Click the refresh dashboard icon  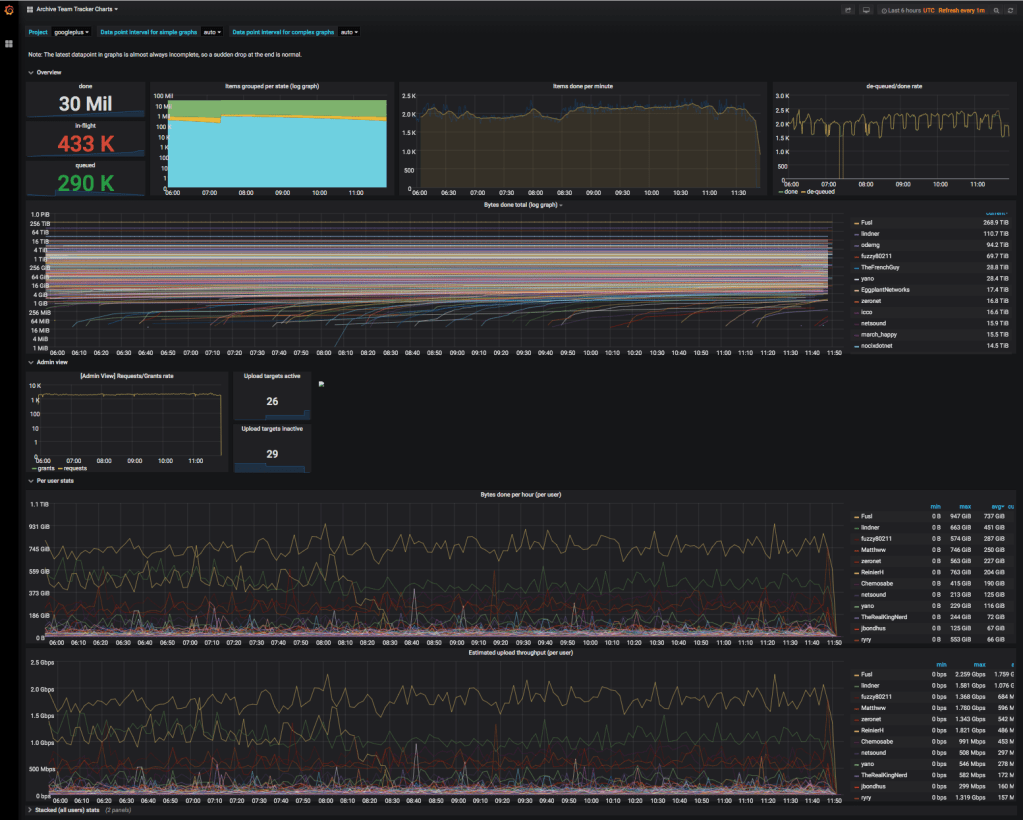(x=1010, y=10)
